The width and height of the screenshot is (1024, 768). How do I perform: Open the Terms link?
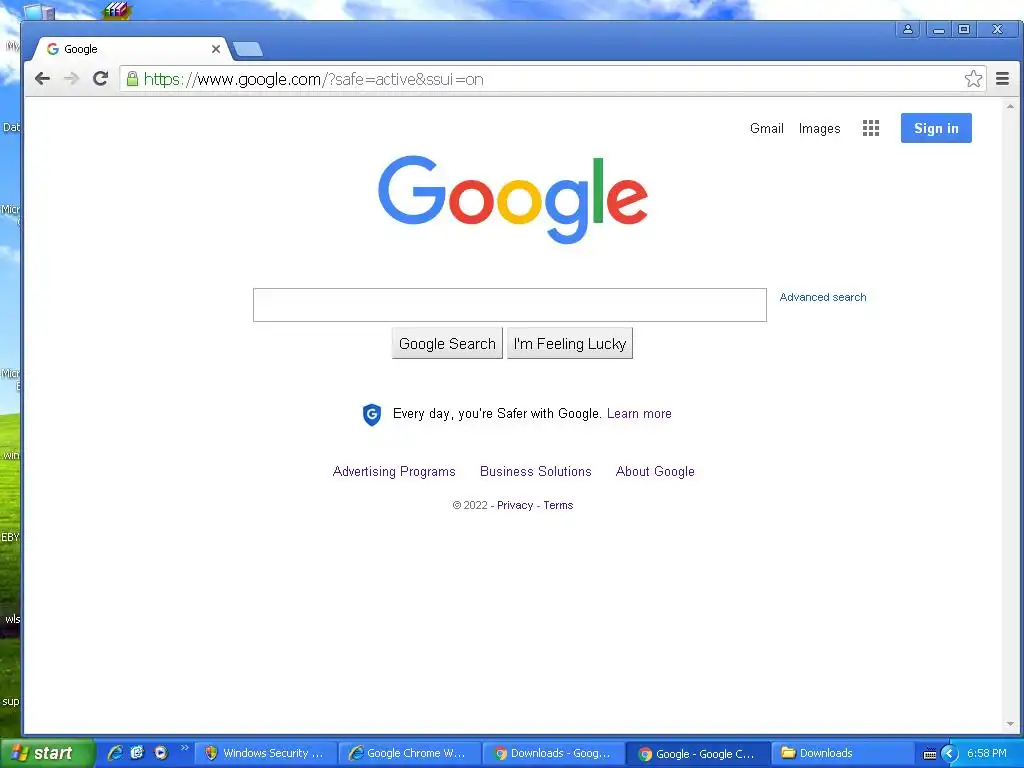tap(558, 505)
